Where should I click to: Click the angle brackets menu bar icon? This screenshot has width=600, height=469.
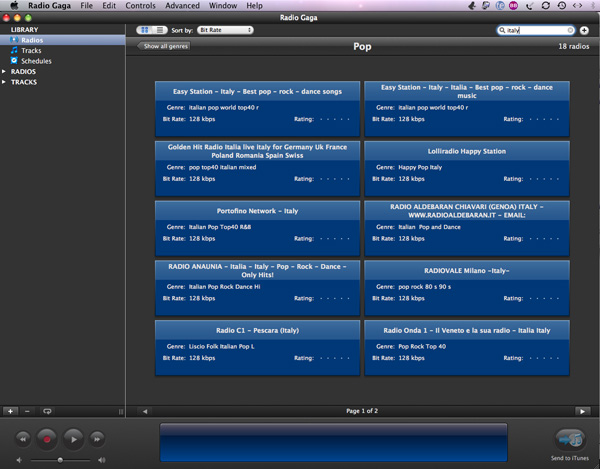(x=577, y=5)
